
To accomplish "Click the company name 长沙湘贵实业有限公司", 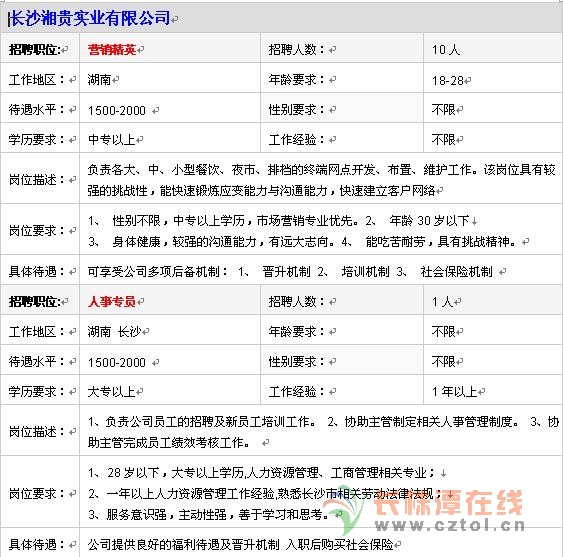I will 89,18.
